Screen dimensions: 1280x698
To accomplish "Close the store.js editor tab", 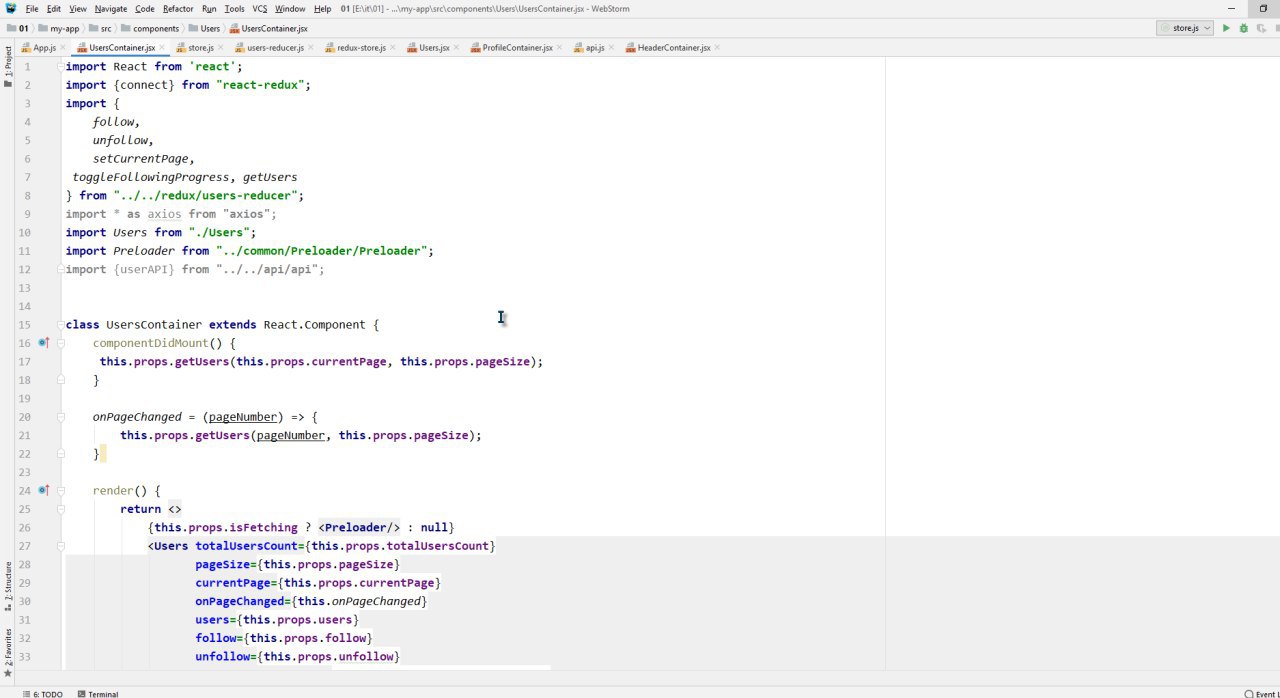I will pyautogui.click(x=220, y=48).
